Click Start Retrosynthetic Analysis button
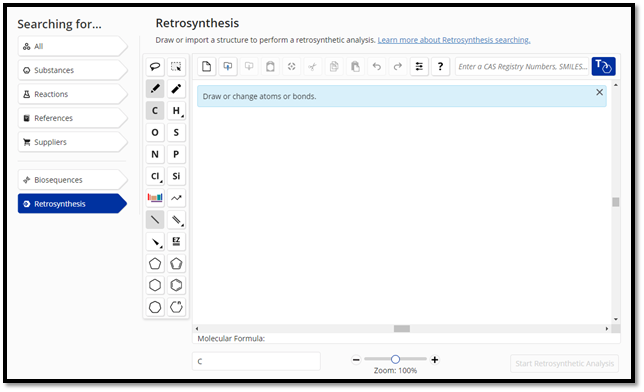Viewport: 644px width, 392px height. tap(564, 363)
